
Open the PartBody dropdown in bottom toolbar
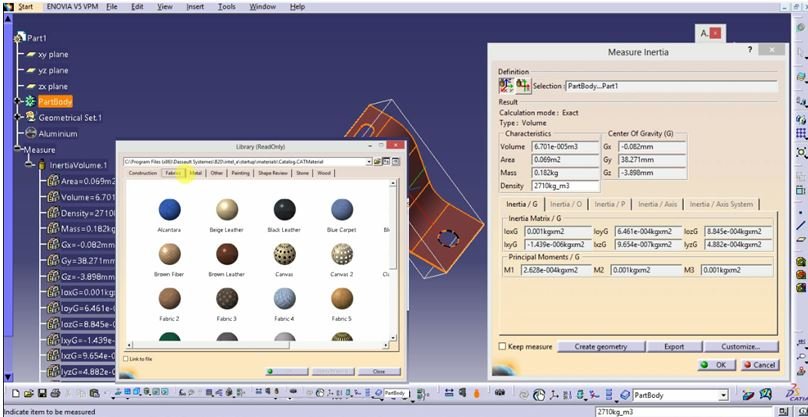pyautogui.click(x=723, y=395)
